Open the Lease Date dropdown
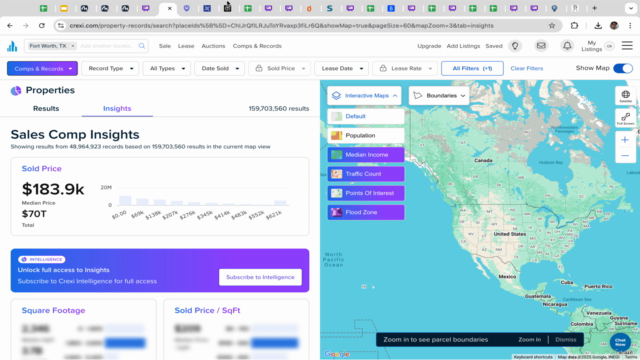 tap(342, 69)
